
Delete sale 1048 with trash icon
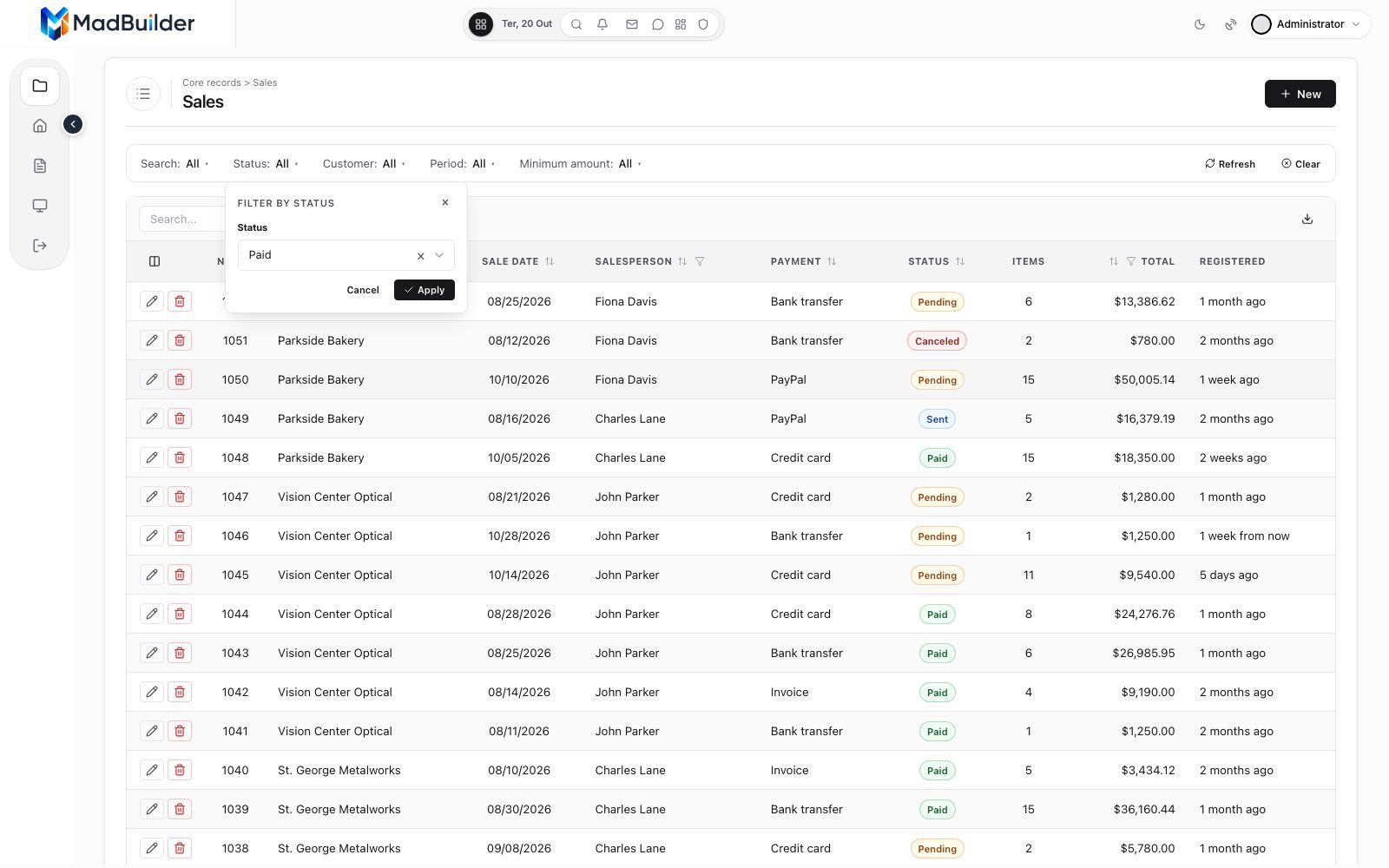pyautogui.click(x=180, y=457)
